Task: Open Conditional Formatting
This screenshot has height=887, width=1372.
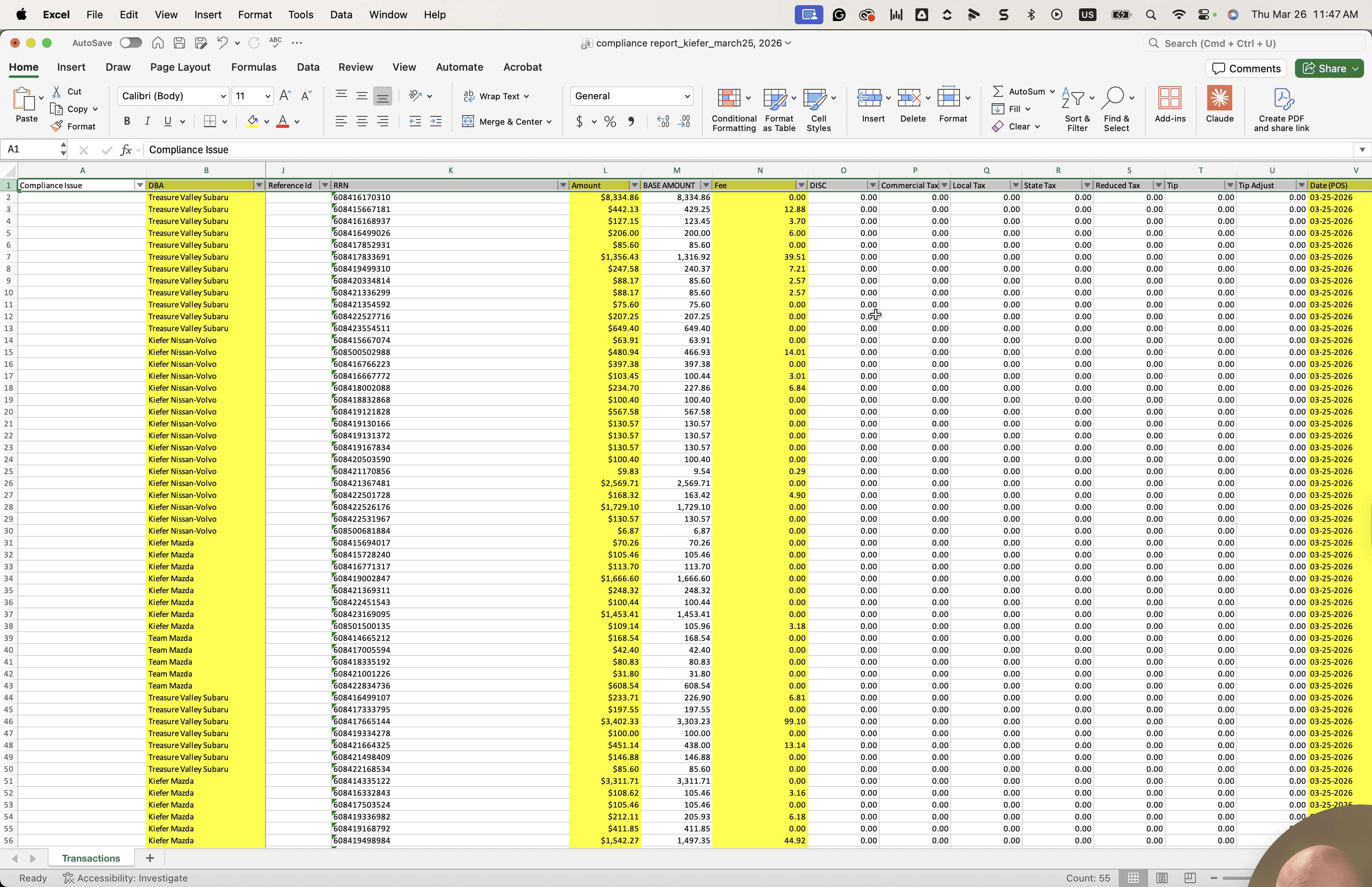Action: (x=734, y=110)
